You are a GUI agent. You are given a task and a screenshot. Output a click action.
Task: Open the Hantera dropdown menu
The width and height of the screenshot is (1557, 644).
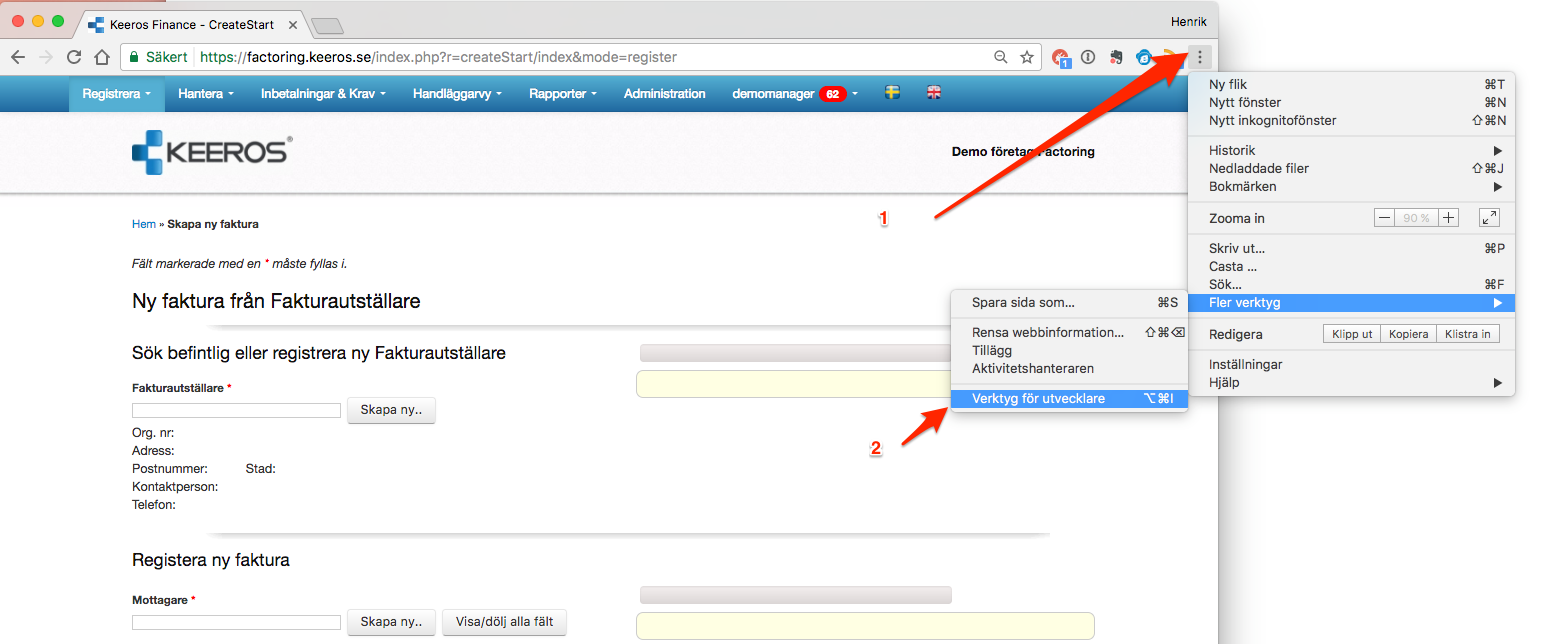pyautogui.click(x=206, y=93)
